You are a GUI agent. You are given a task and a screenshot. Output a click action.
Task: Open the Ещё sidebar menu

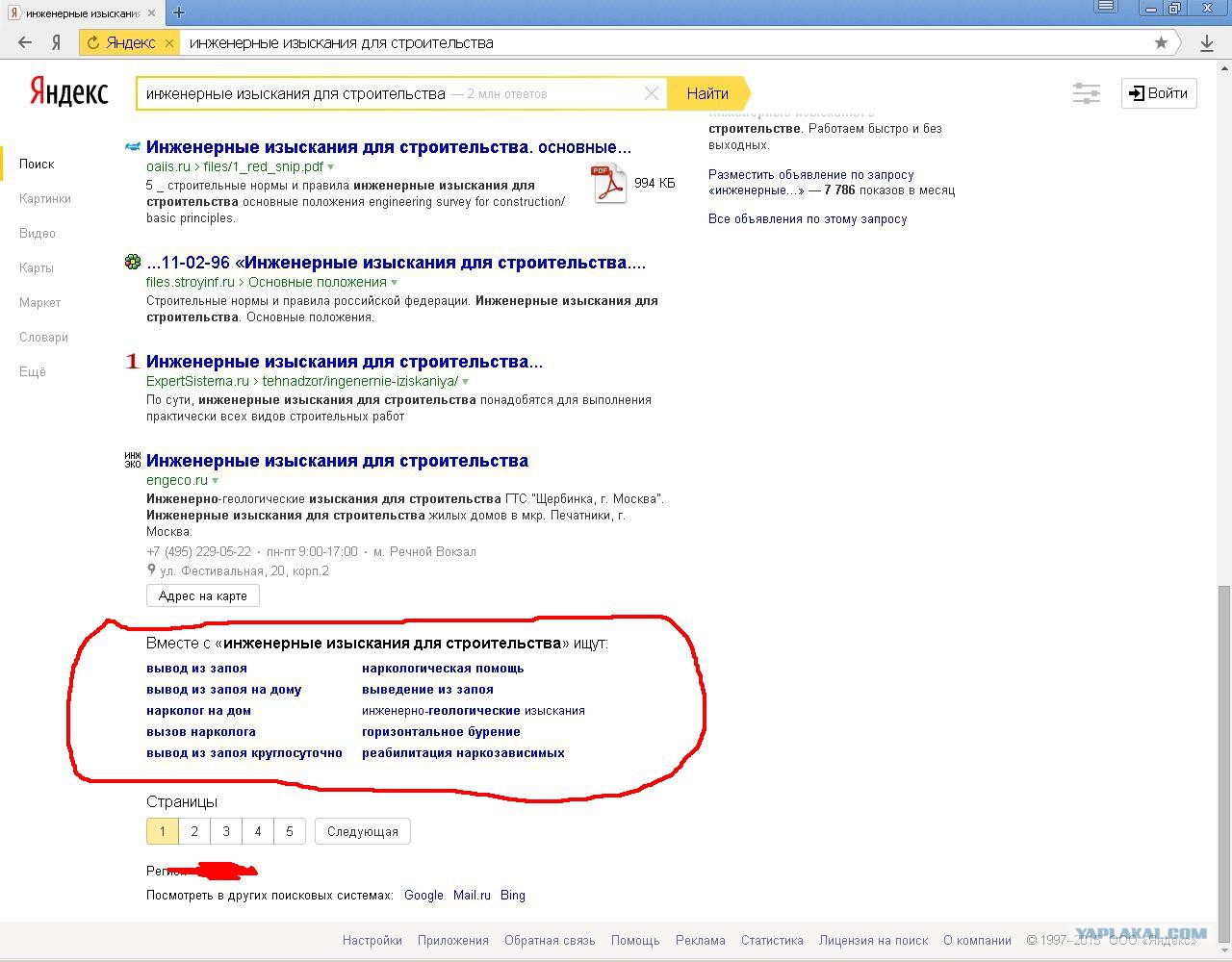(33, 371)
